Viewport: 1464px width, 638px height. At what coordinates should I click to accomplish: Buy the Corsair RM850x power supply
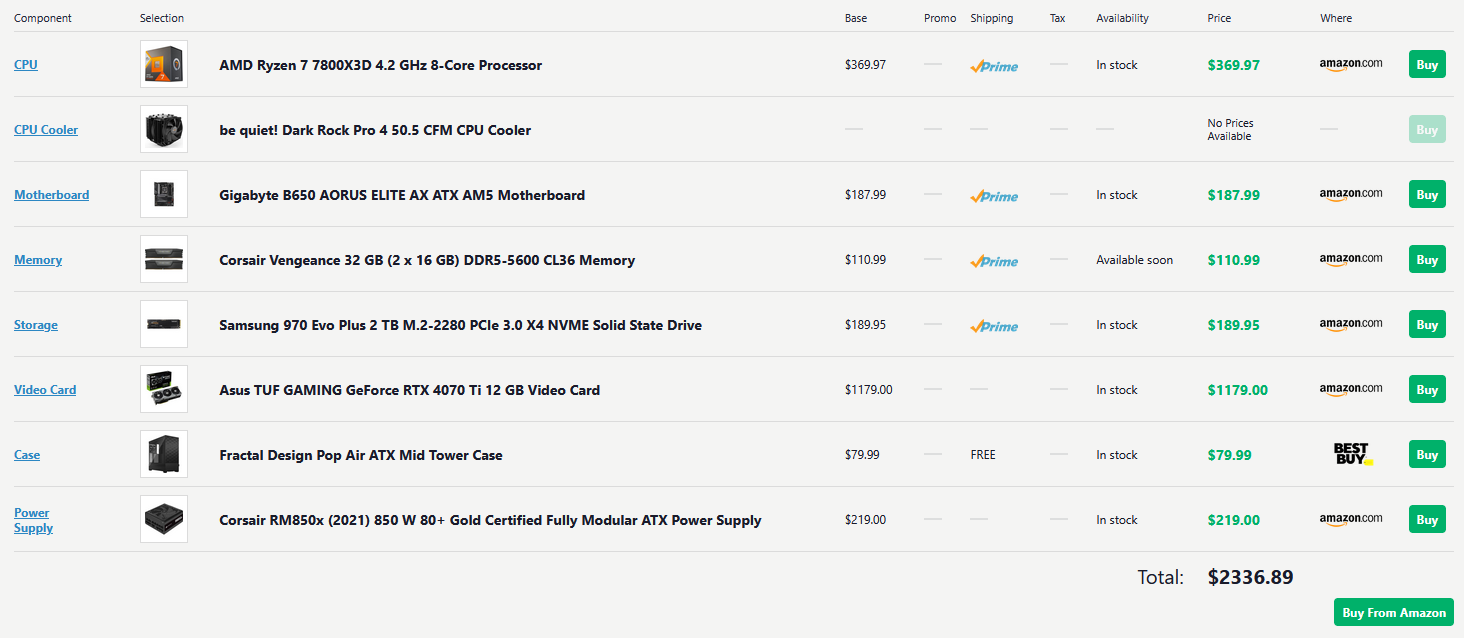[1427, 520]
